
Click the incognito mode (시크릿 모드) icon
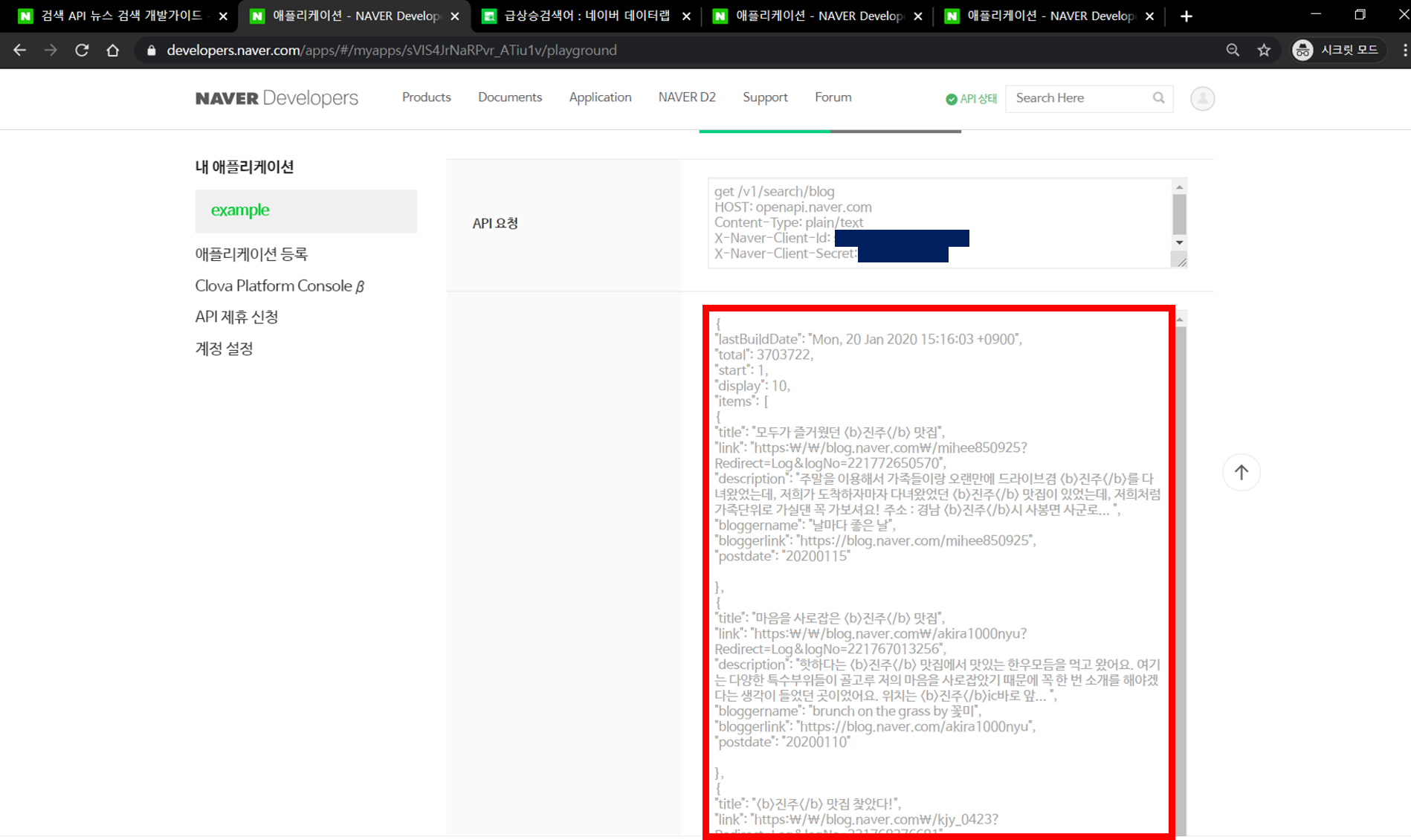click(x=1302, y=50)
